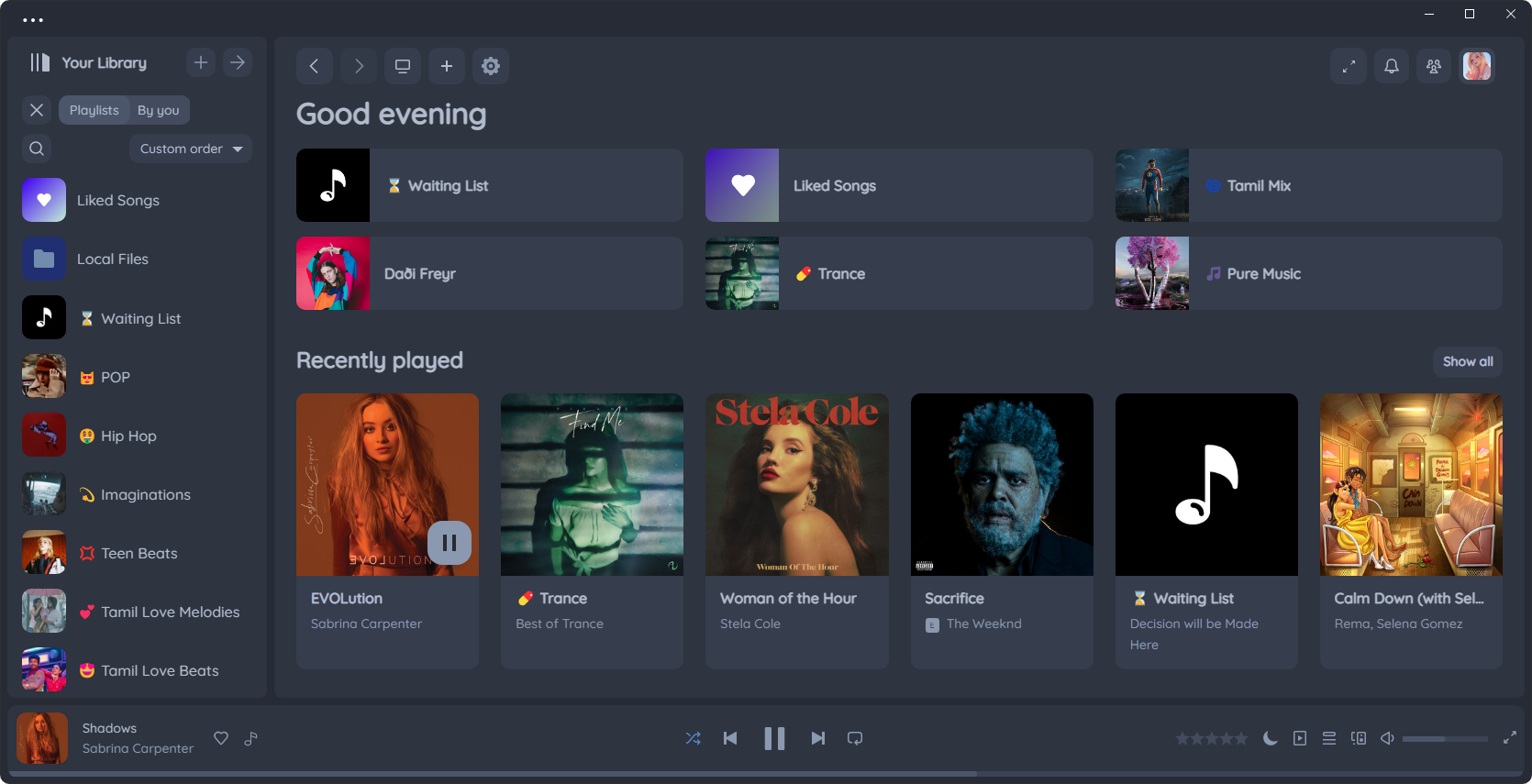Open Trance shortcut card
The width and height of the screenshot is (1532, 784).
click(899, 273)
